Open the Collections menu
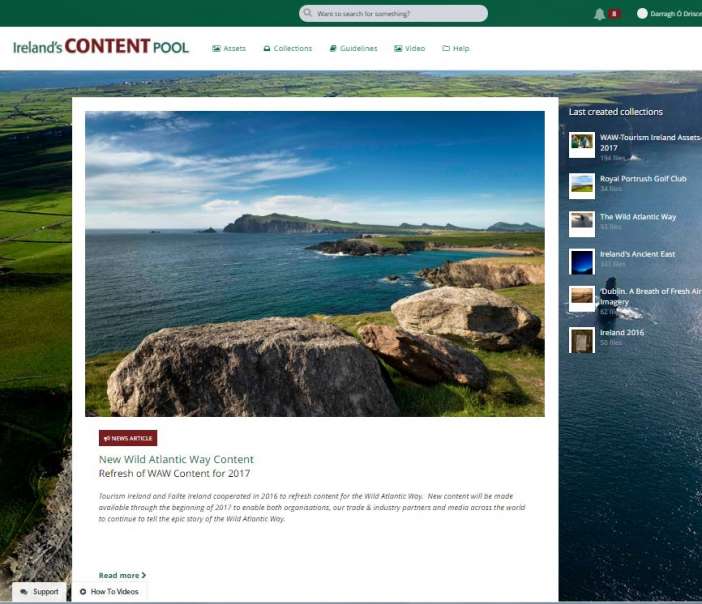The image size is (702, 604). 287,48
